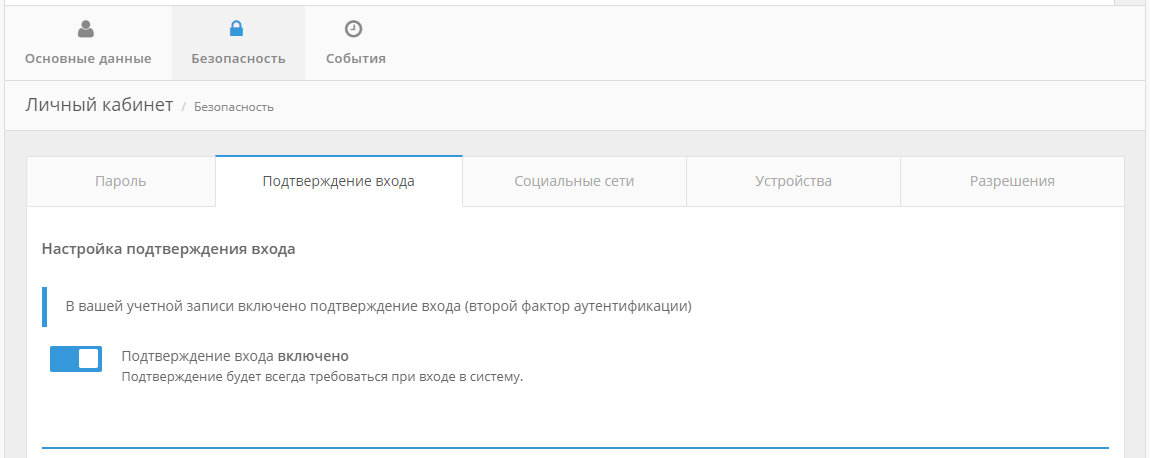The height and width of the screenshot is (458, 1150).
Task: Switch to the Пароль tab
Action: (x=121, y=182)
